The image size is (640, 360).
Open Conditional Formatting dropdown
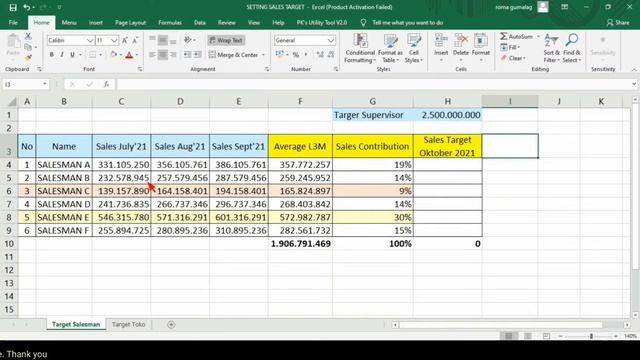(x=360, y=48)
